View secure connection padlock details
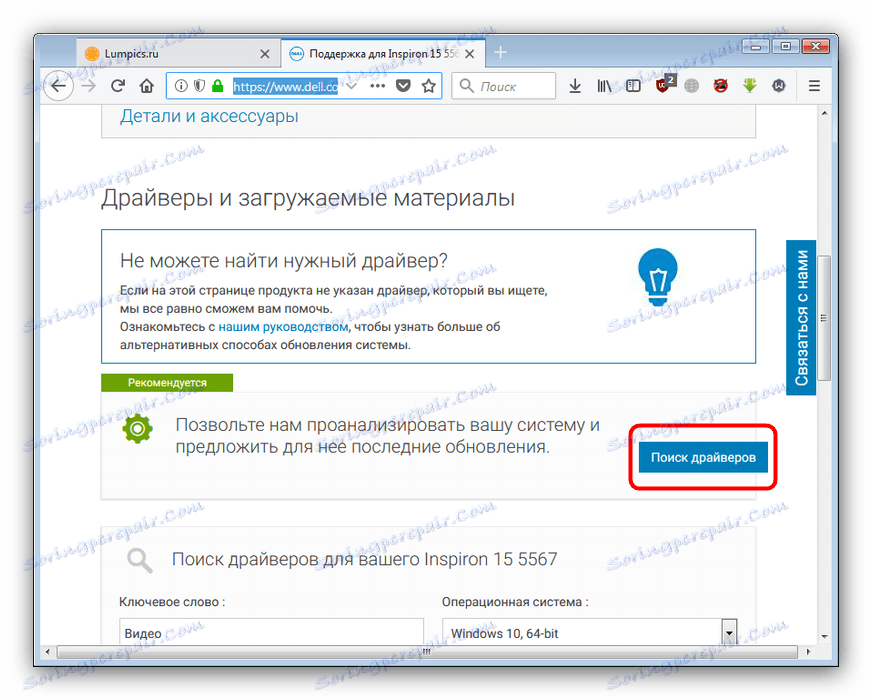The height and width of the screenshot is (700, 872). tap(217, 86)
